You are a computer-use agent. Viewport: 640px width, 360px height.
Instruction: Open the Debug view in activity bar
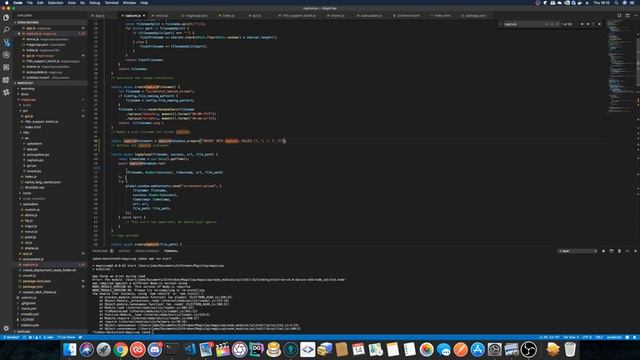6,55
